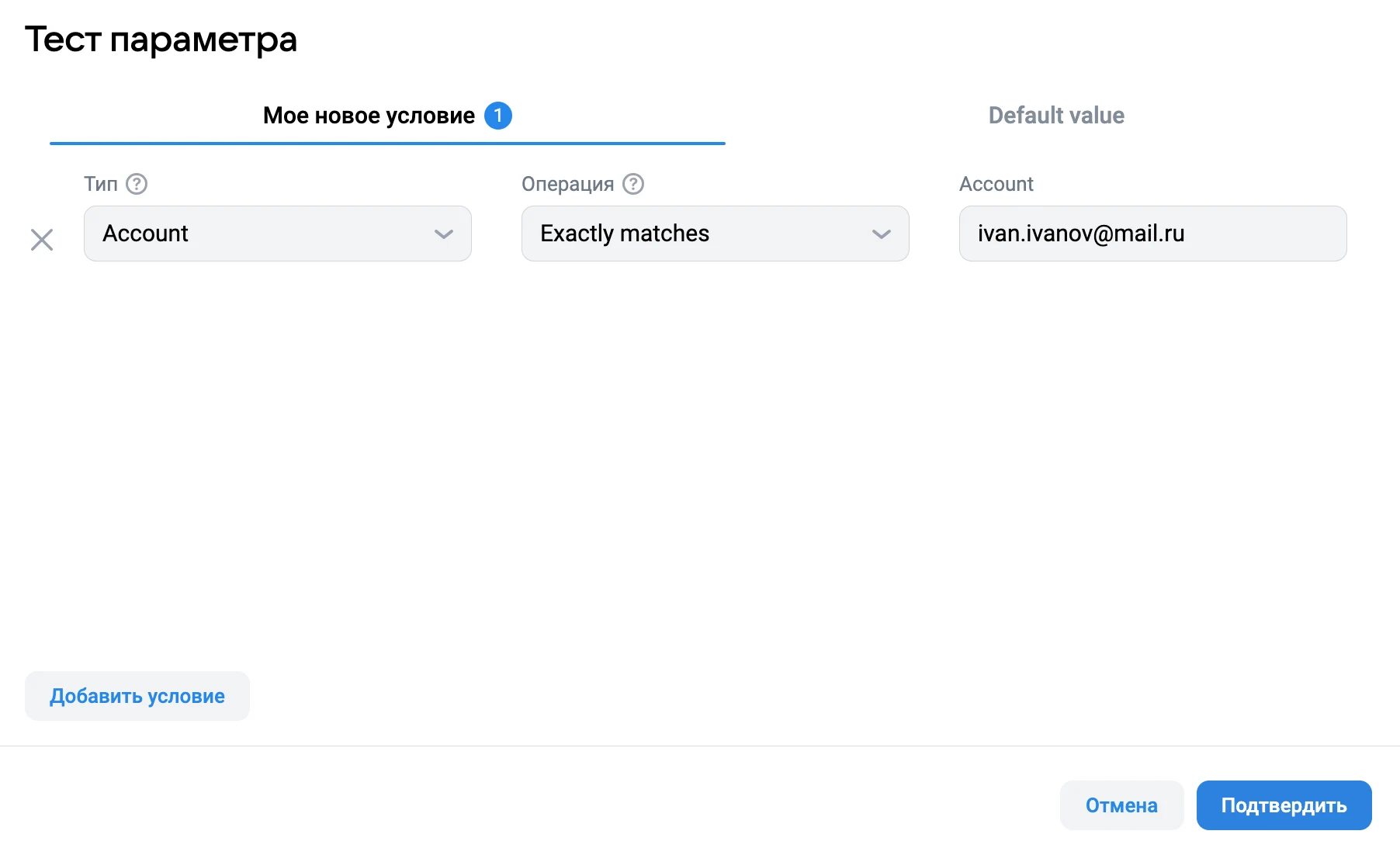Screen dimensions: 1400x855
Task: Confirm with the Подтвердить button
Action: click(x=1284, y=805)
